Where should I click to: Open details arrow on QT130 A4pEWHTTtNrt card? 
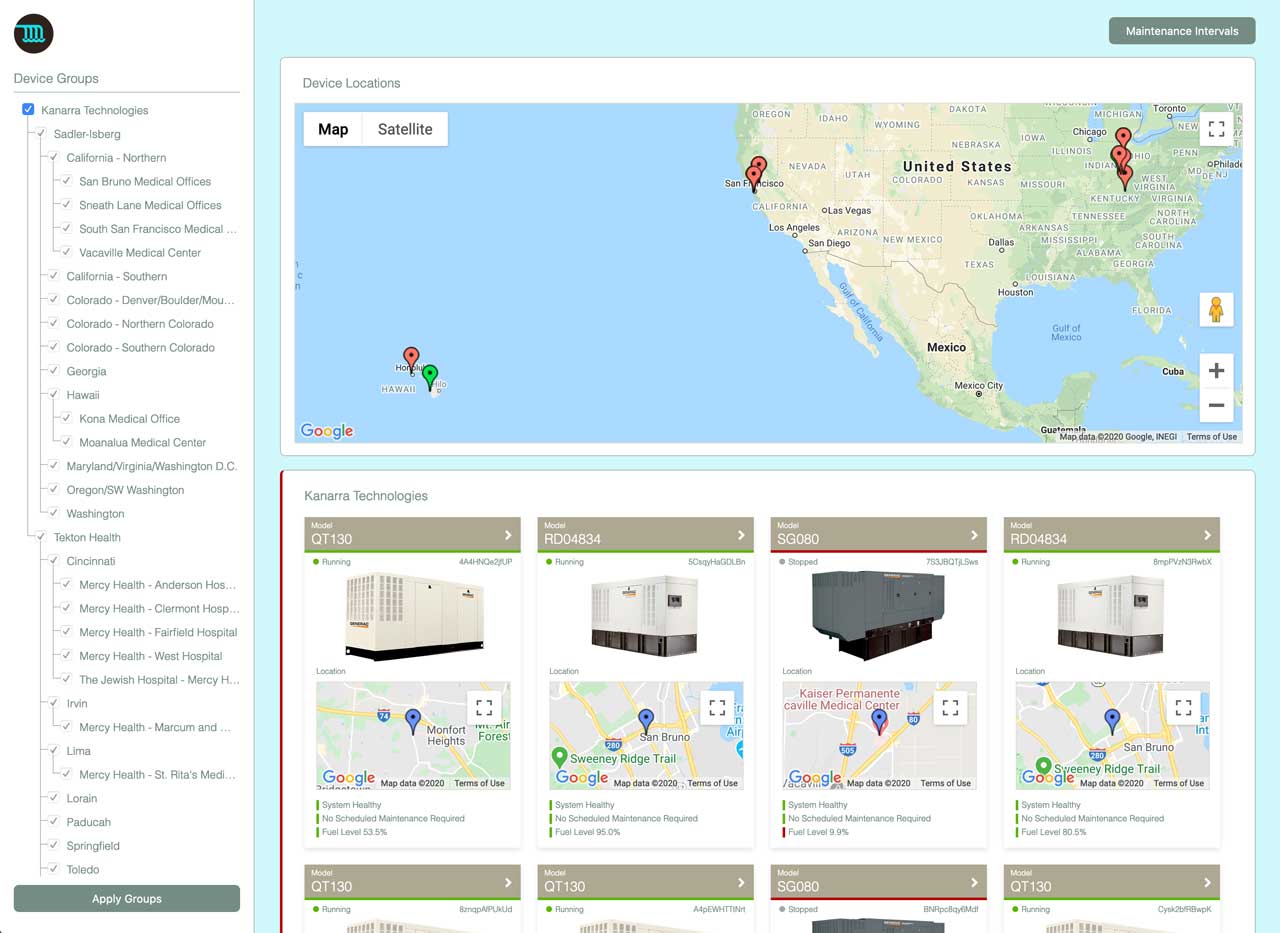point(741,882)
